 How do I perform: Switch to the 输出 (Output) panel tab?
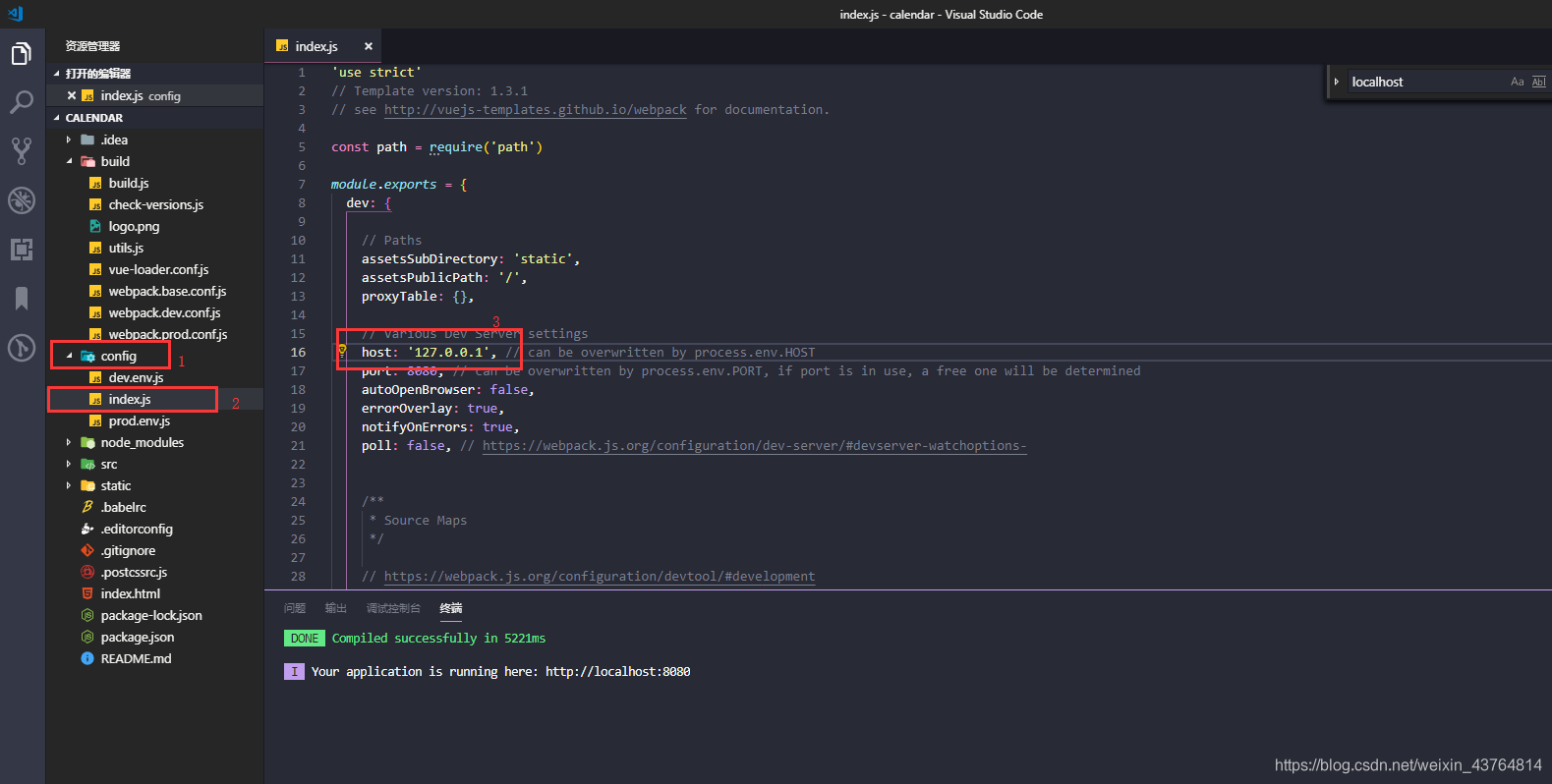point(336,608)
